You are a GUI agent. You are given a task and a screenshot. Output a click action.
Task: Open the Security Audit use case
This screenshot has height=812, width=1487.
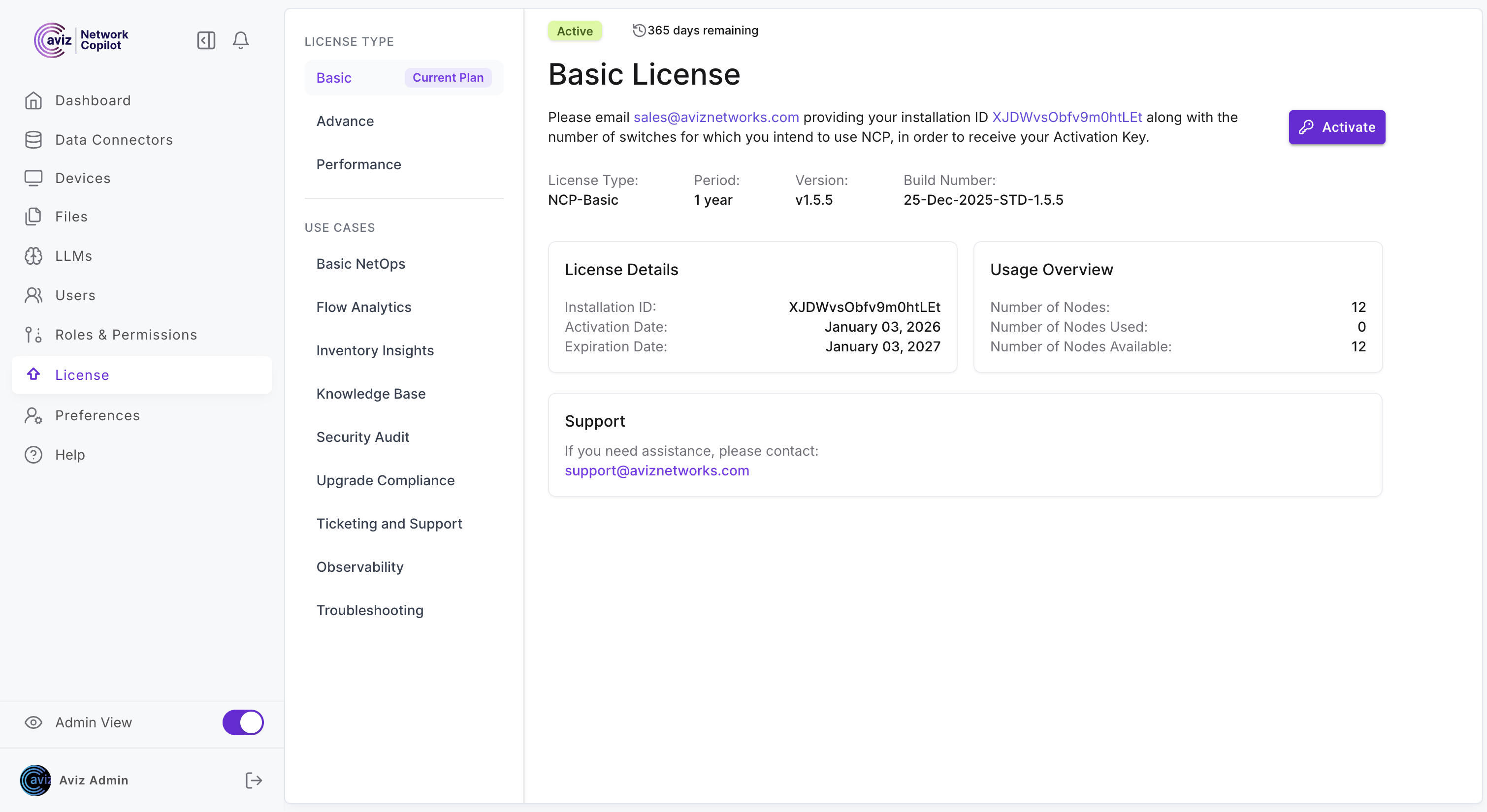(362, 437)
